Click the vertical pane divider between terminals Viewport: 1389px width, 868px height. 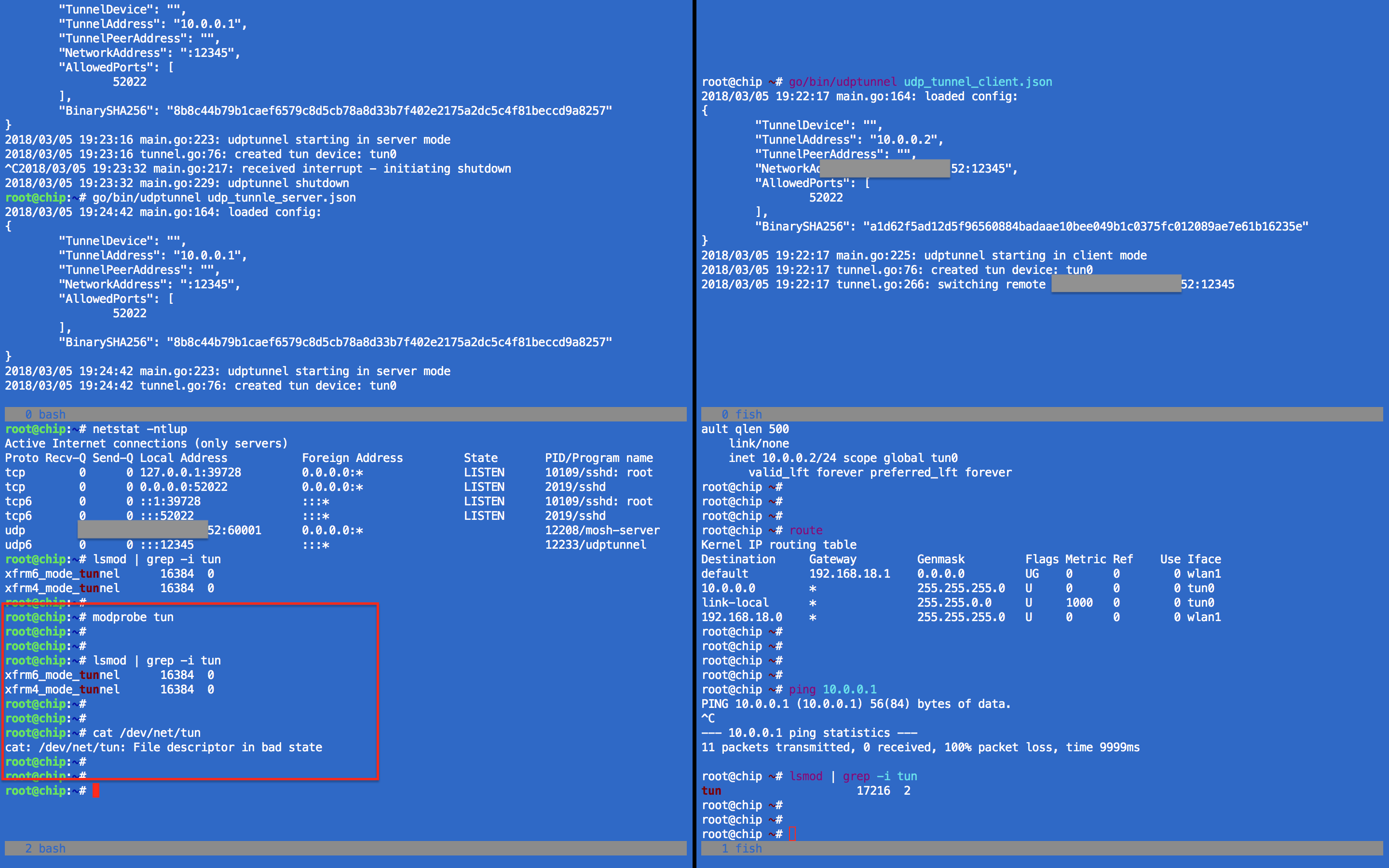click(694, 434)
